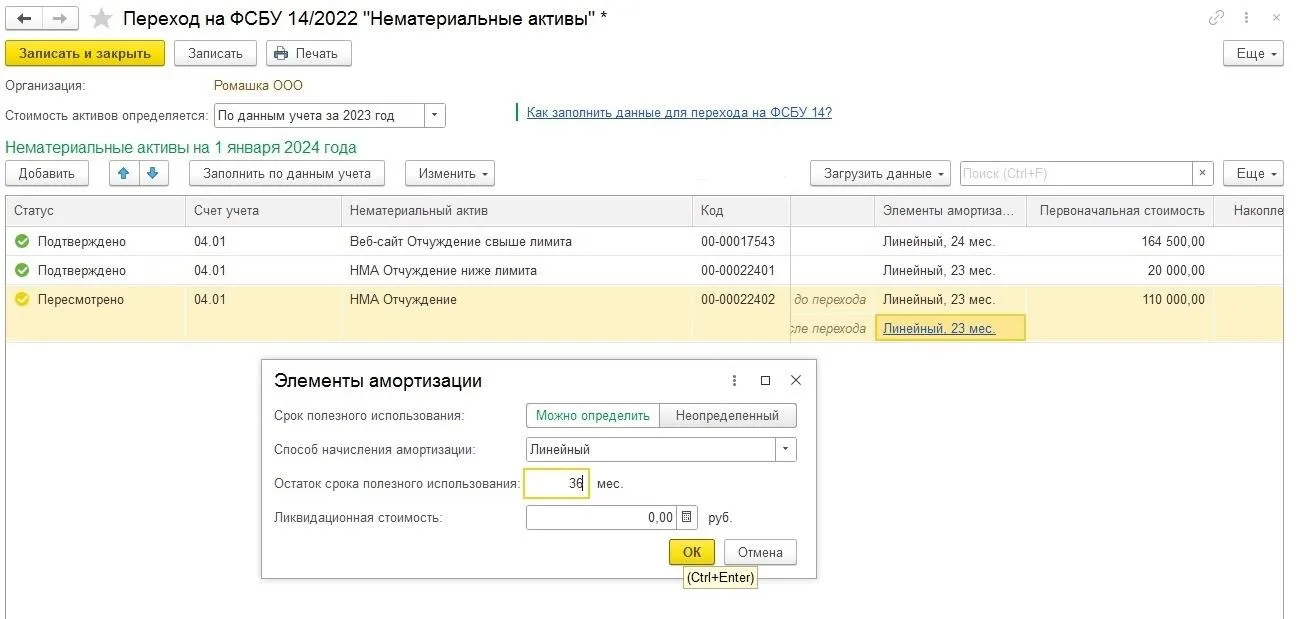
Task: Move row up with the up arrow
Action: click(124, 173)
